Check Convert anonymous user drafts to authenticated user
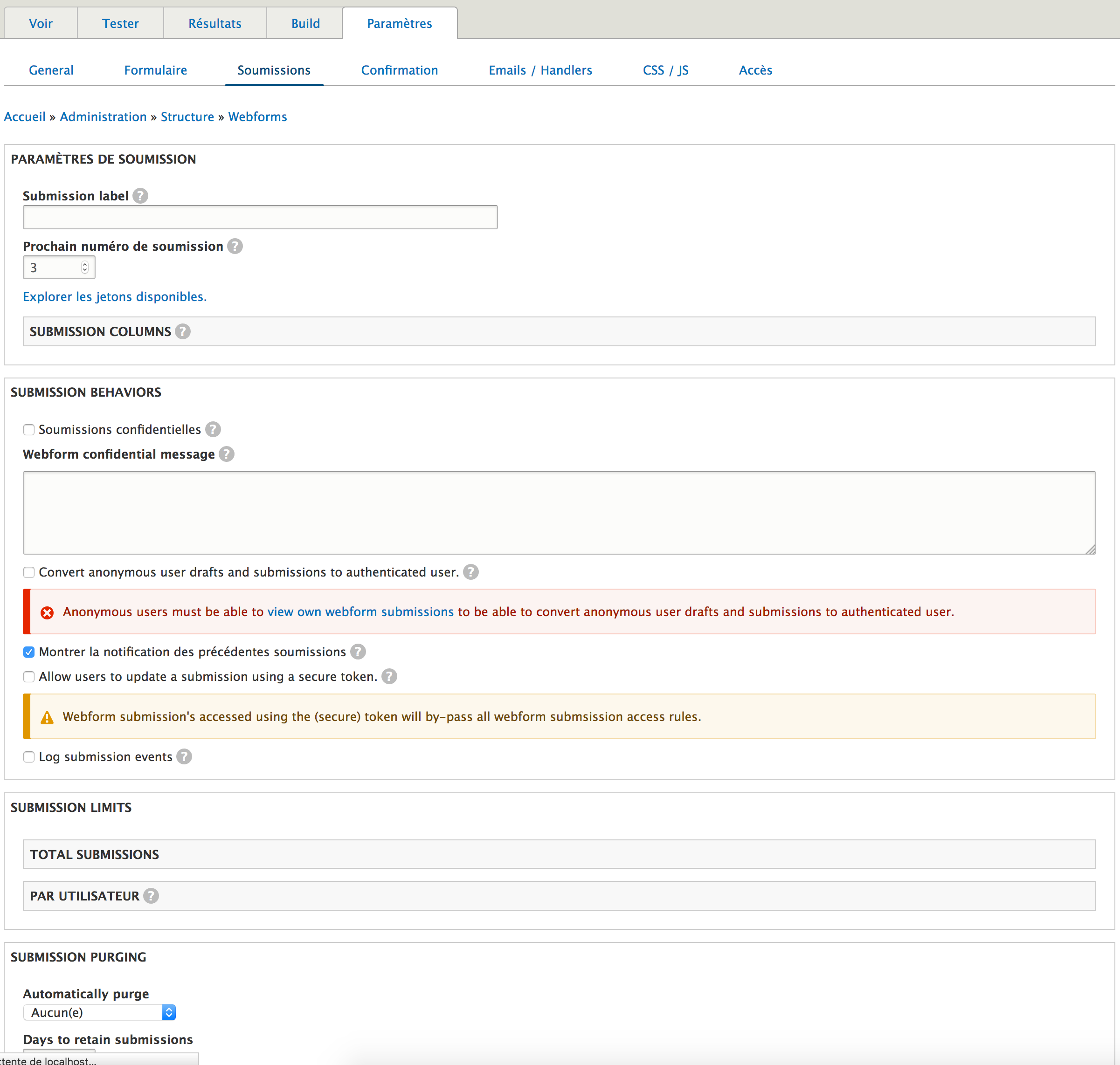Screen dimensions: 1120x1065 29,572
